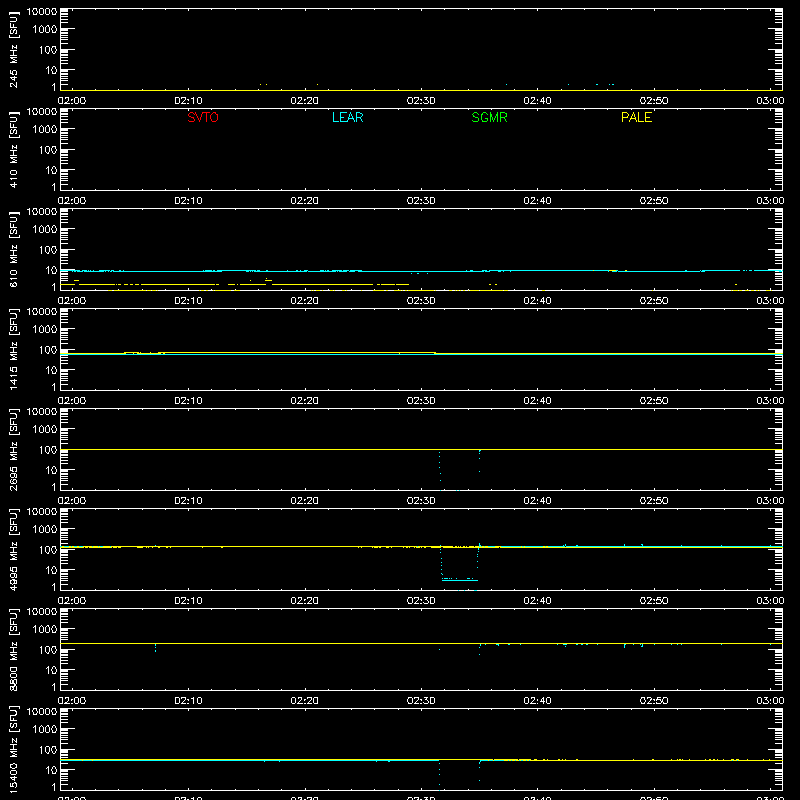
Task: Select the 1415 MHz [SFU] axis label
Action: pos(13,349)
